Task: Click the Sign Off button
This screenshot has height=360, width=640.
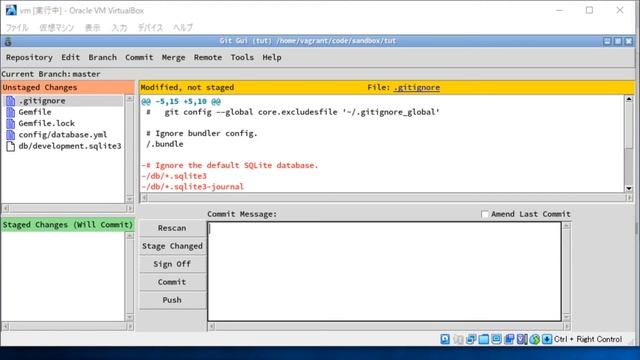Action: 172,264
